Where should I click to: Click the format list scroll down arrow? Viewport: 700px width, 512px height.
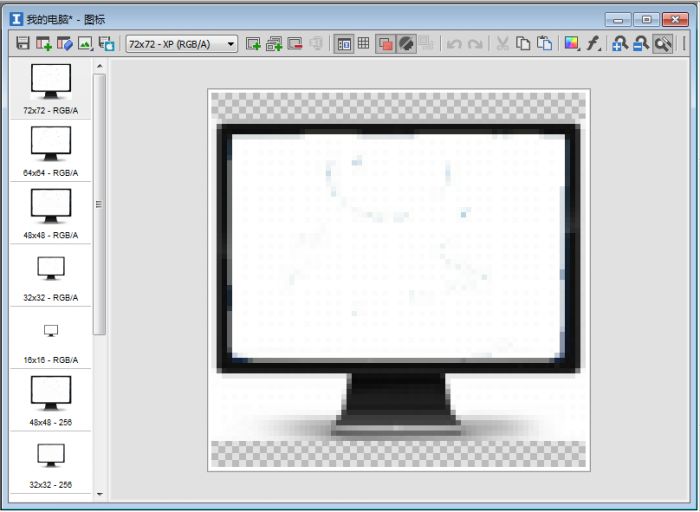pos(100,494)
